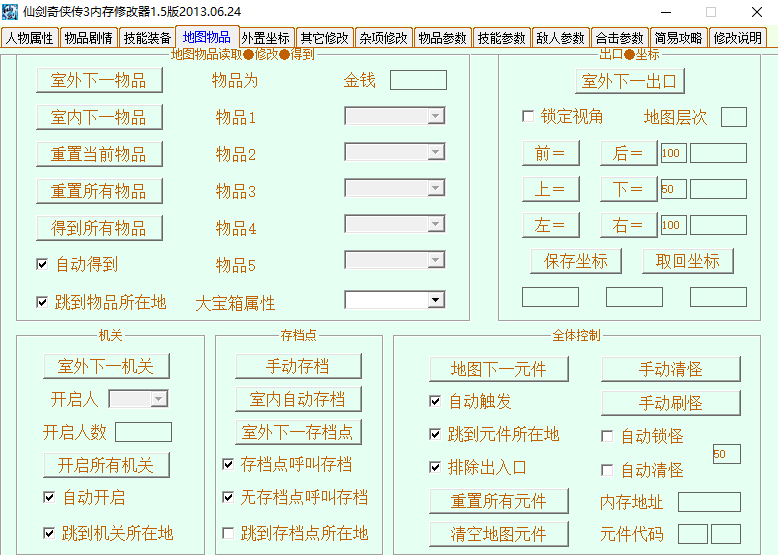Open the 修改说明 tab
Screen dimensions: 778x555
(738, 38)
